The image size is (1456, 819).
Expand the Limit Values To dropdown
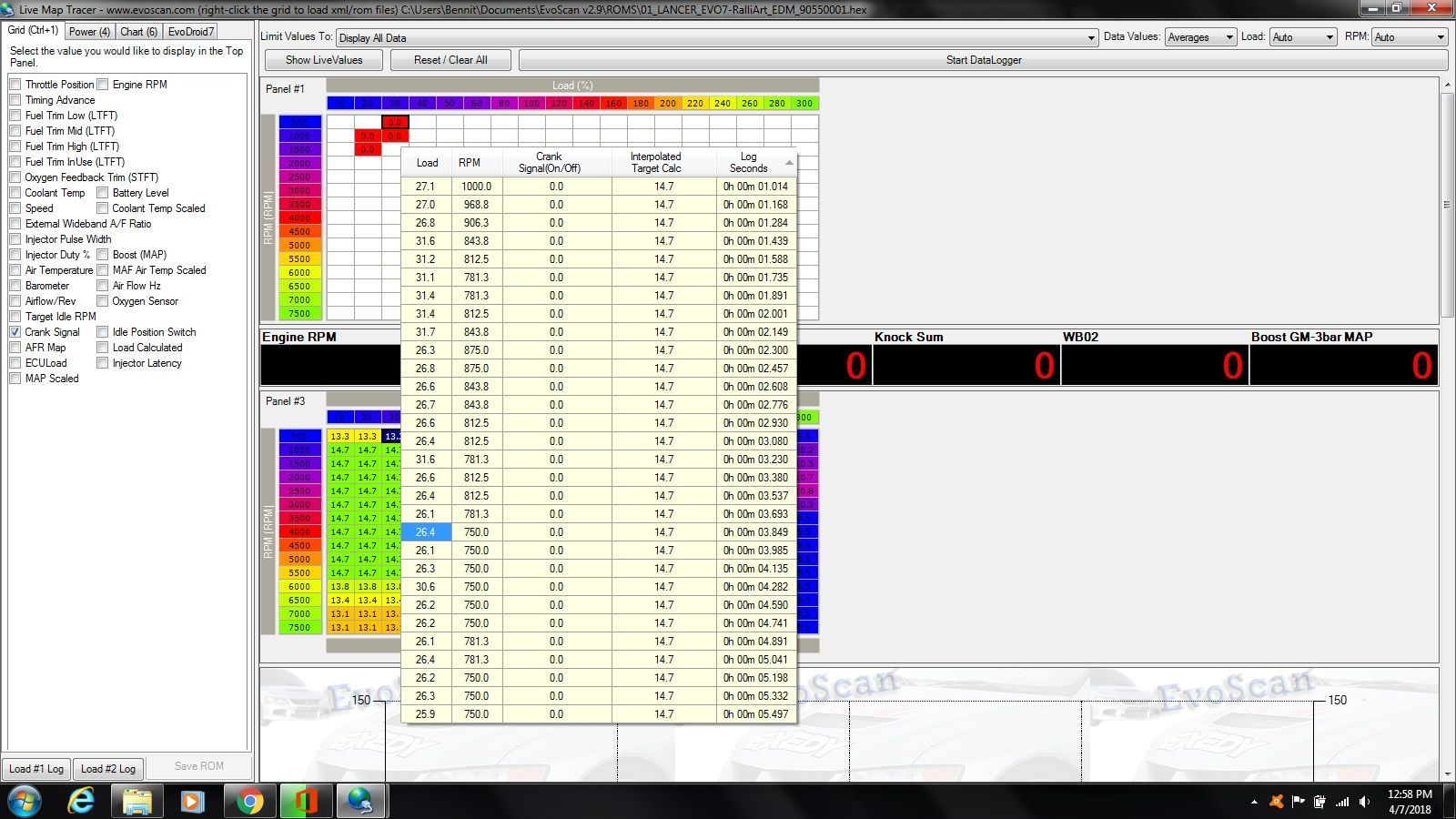click(x=1090, y=38)
